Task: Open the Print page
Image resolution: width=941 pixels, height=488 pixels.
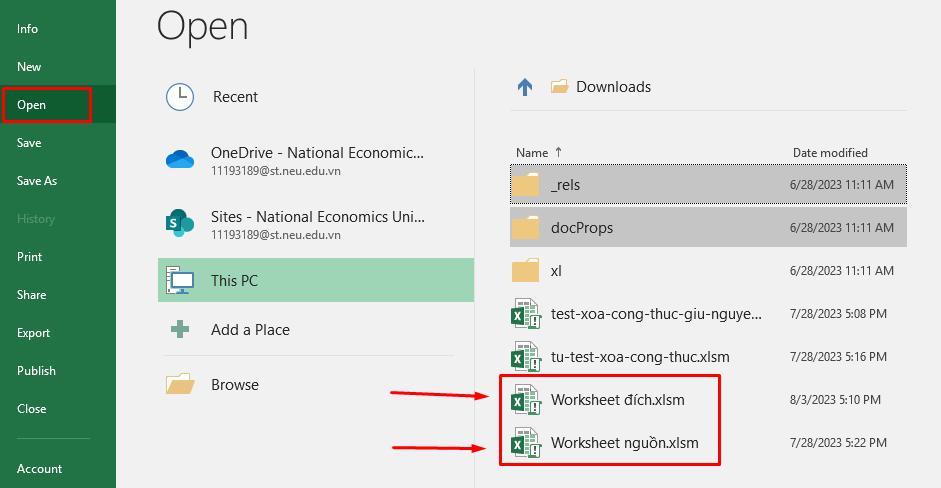Action: click(x=58, y=257)
